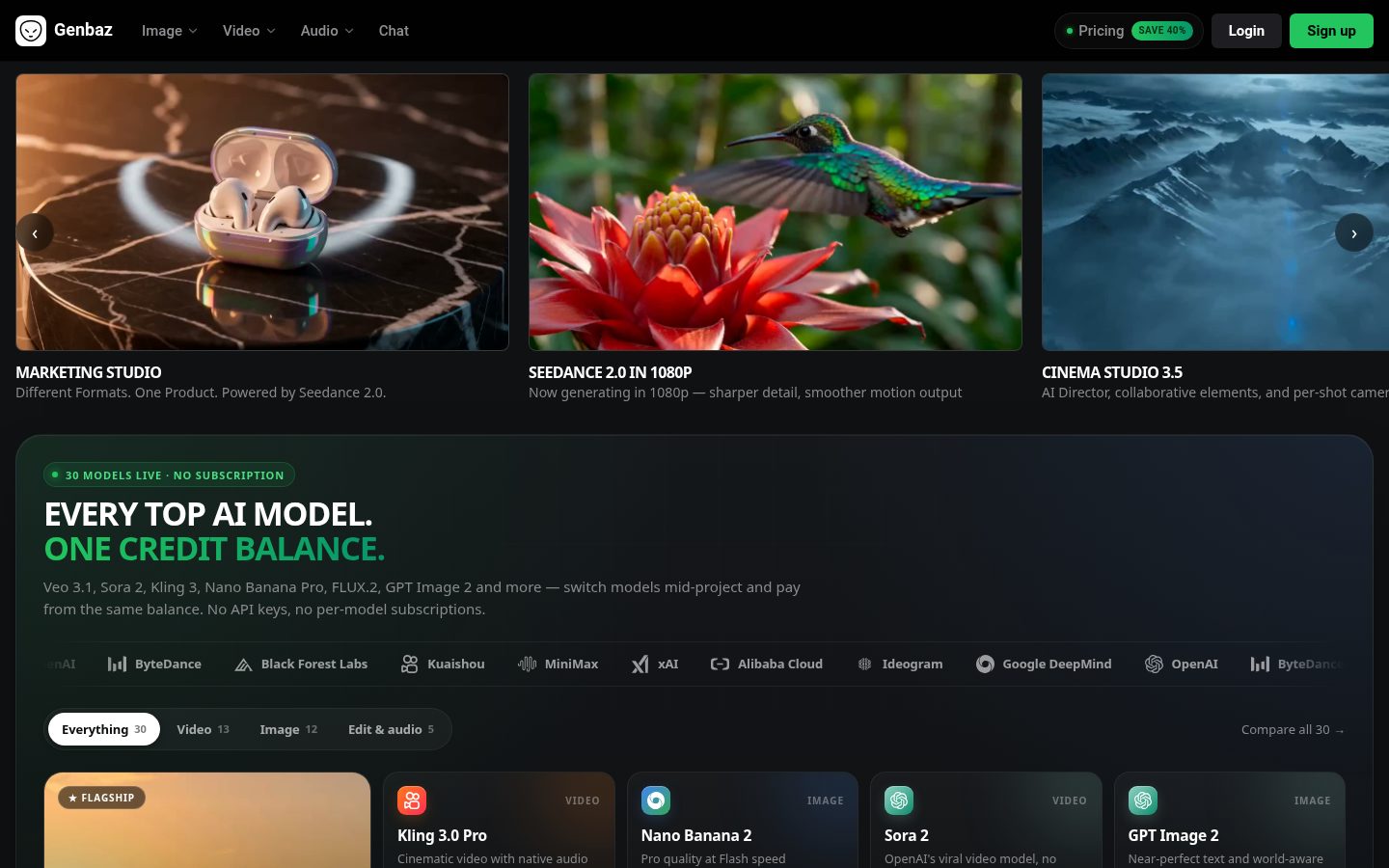The height and width of the screenshot is (868, 1389).
Task: Click the Alibaba Cloud logo icon
Action: (x=720, y=664)
